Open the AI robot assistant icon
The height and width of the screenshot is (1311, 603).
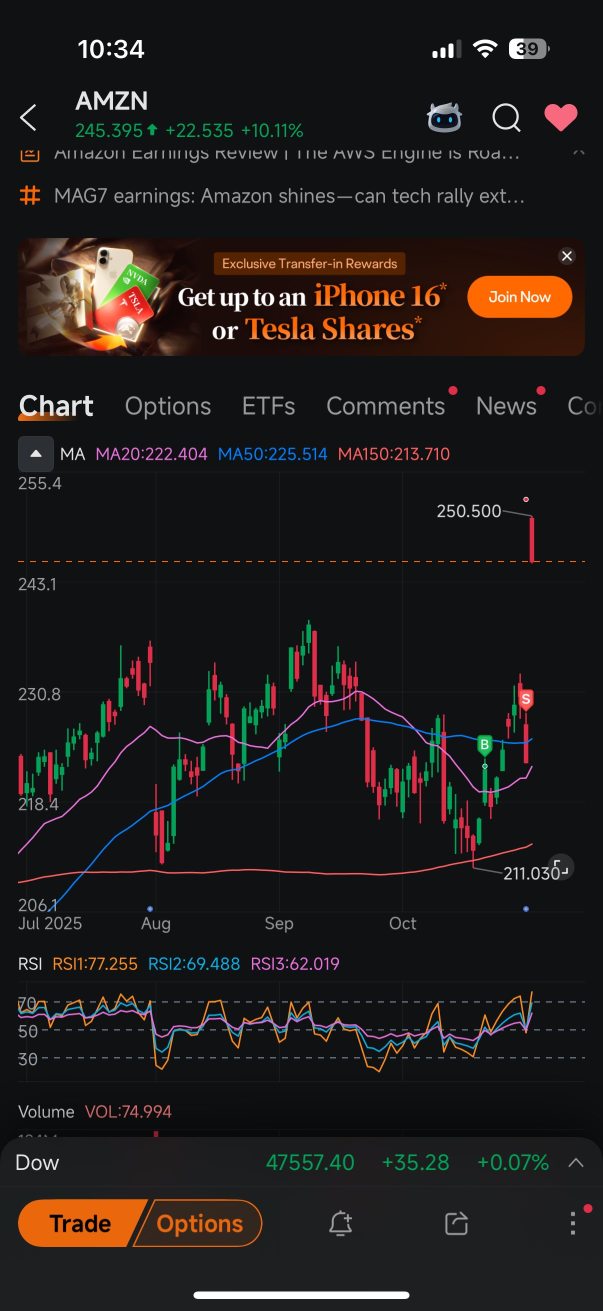point(444,118)
